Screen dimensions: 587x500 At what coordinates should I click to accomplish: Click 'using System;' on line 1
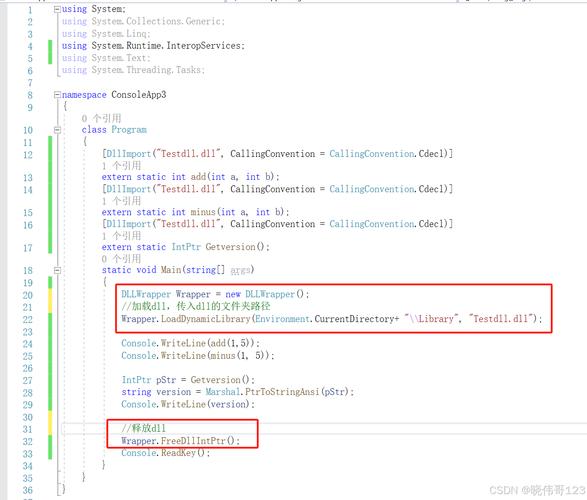coord(94,9)
